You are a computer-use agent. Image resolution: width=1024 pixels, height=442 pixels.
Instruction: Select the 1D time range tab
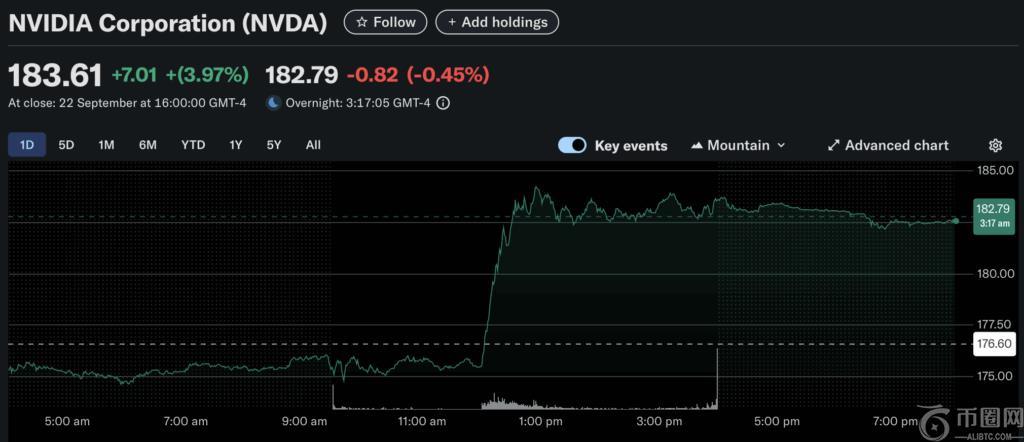[27, 145]
